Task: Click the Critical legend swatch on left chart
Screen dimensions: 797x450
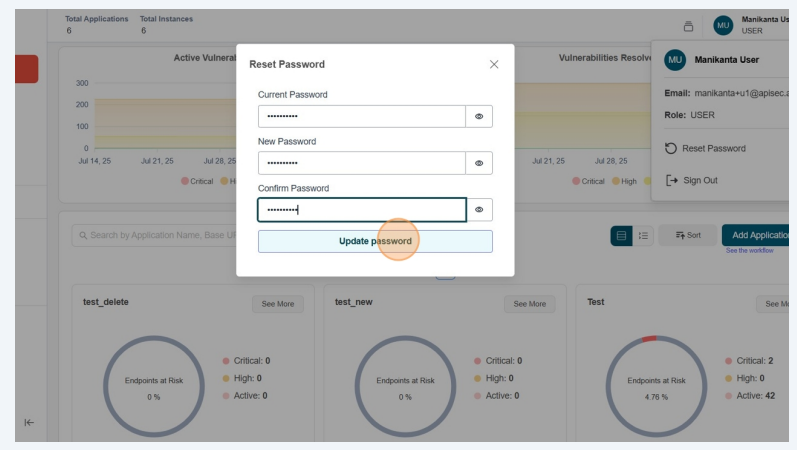Action: click(x=185, y=181)
